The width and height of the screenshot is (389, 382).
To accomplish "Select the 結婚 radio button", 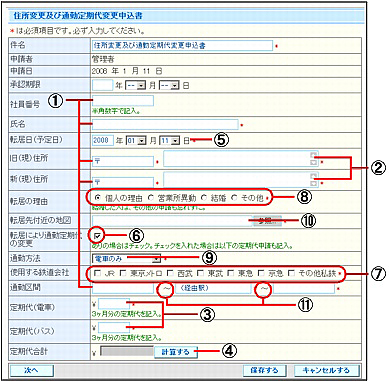I will 204,198.
